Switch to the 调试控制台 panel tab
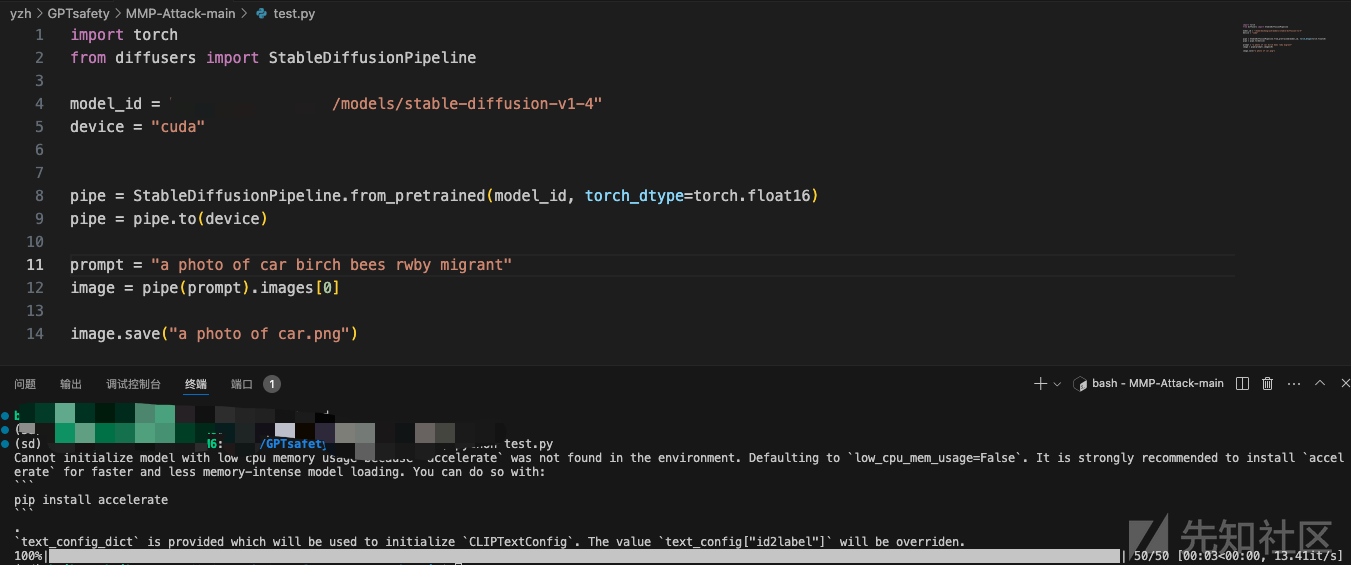The height and width of the screenshot is (565, 1351). (x=133, y=384)
